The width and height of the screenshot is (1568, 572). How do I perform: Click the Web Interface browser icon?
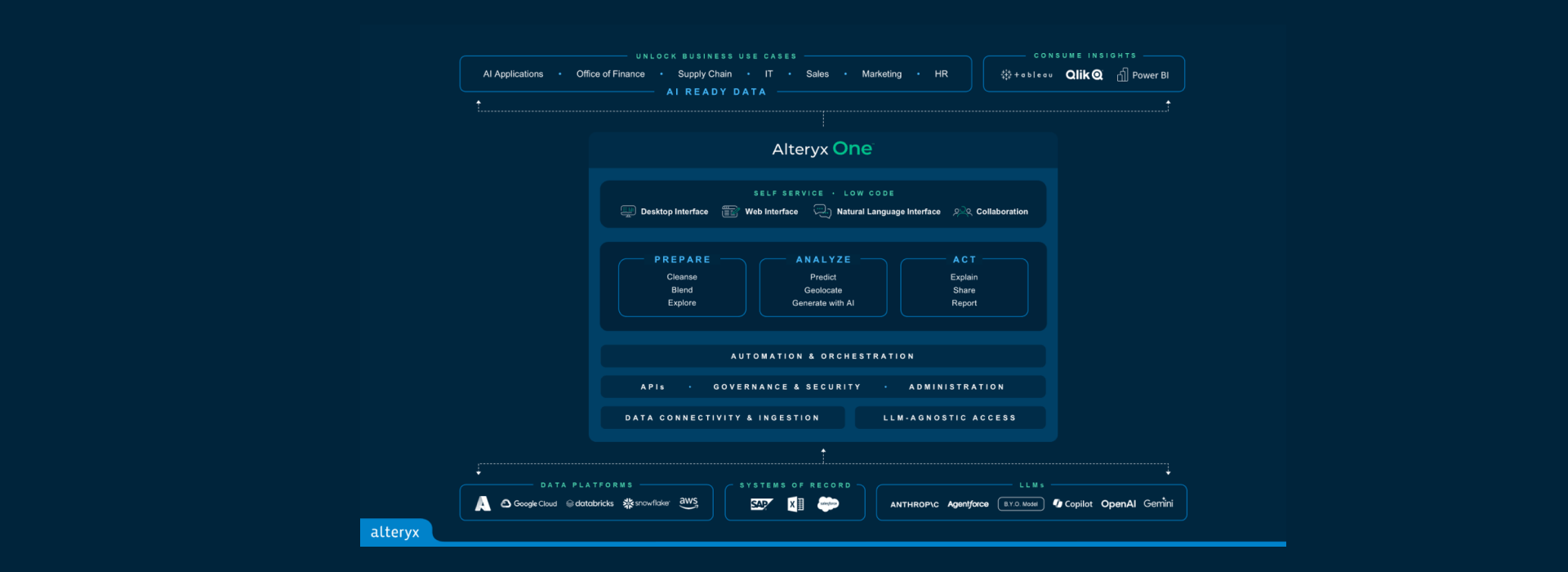point(730,212)
